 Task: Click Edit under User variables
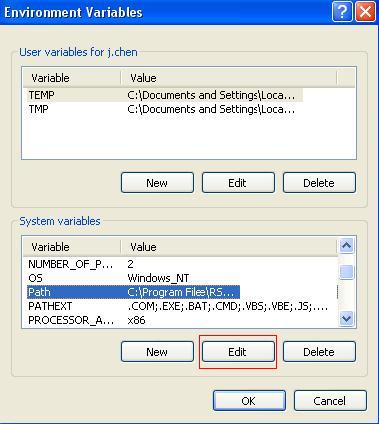click(238, 183)
